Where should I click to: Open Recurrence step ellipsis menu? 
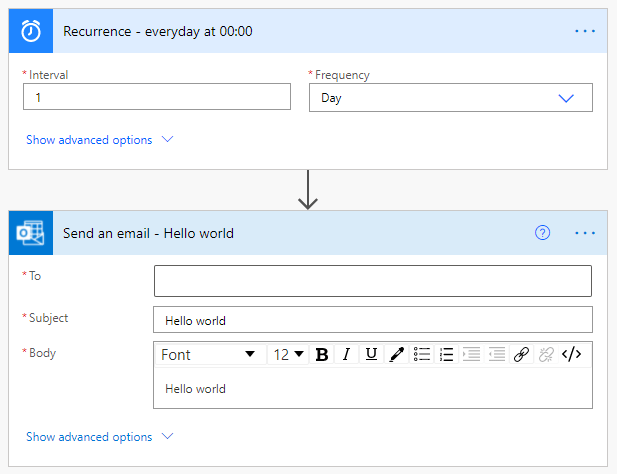coord(585,31)
